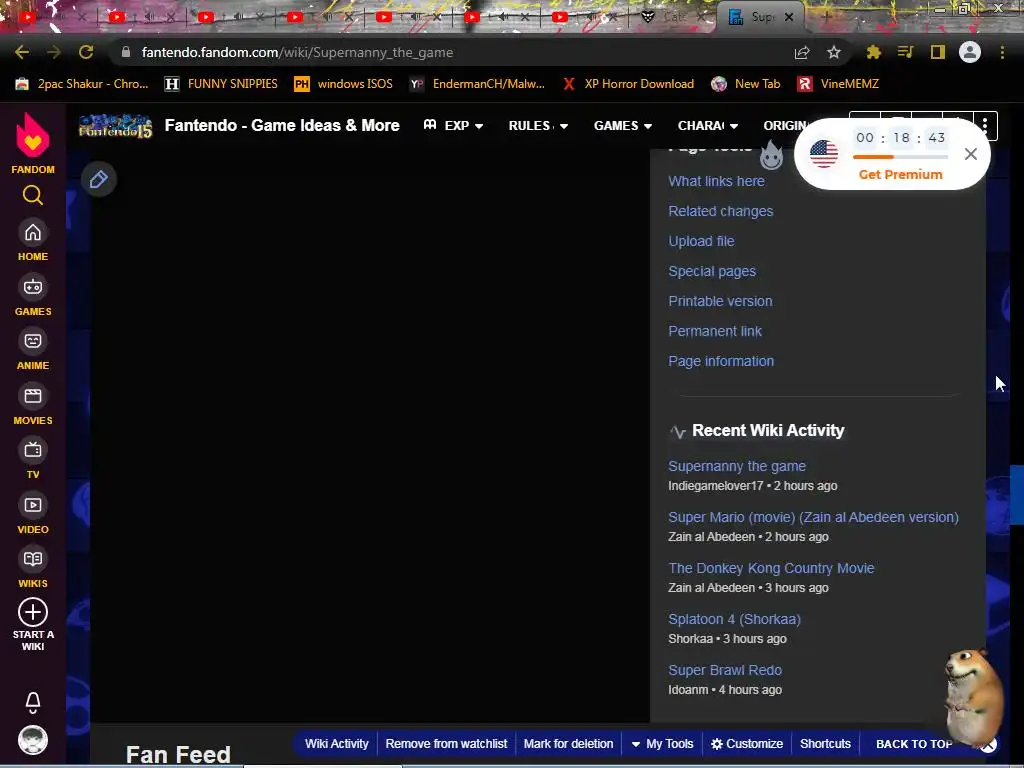
Task: Open Super Mario (movie) Zain al Abedeen version
Action: (813, 517)
